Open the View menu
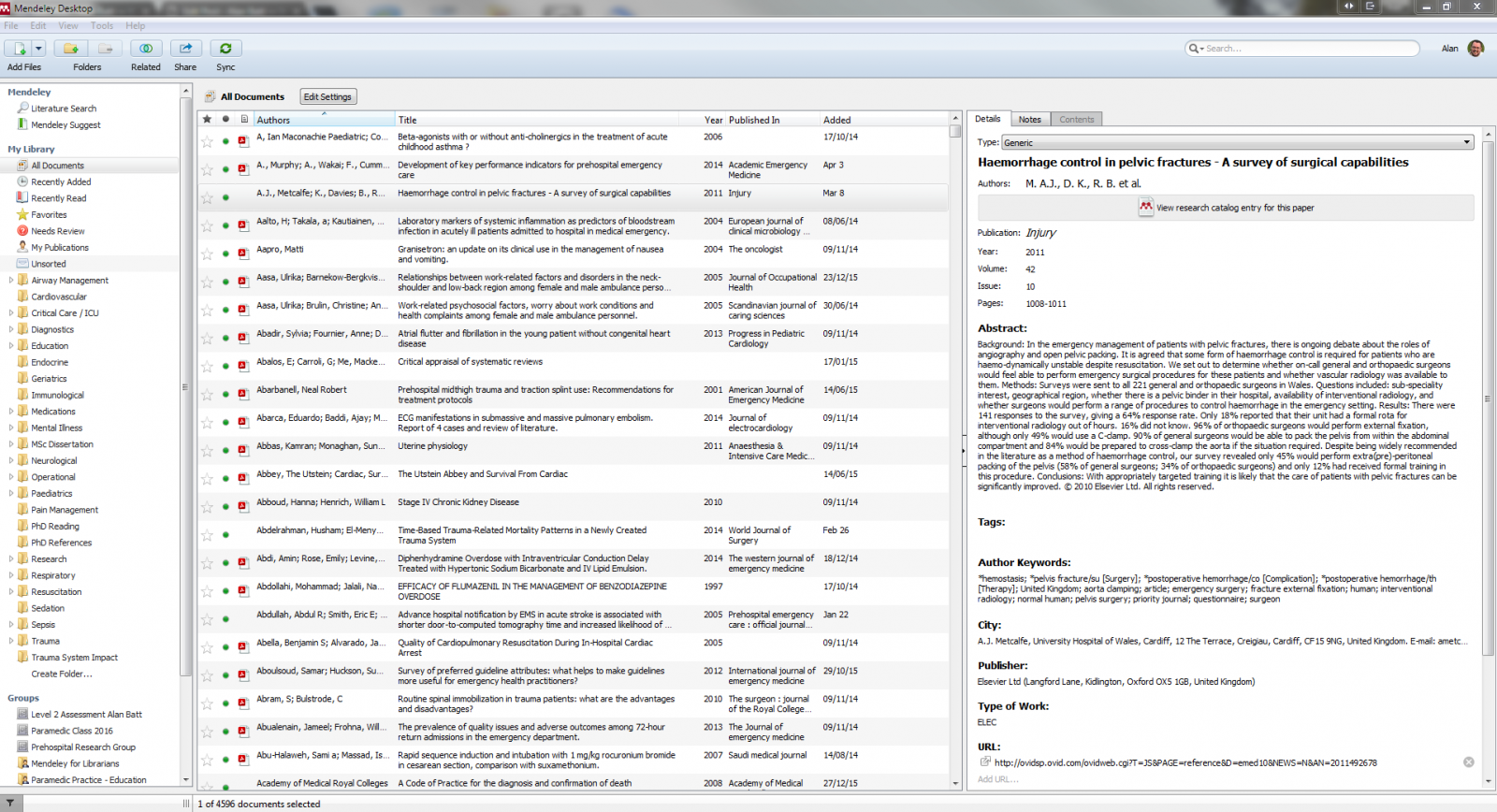The width and height of the screenshot is (1497, 812). (x=68, y=26)
